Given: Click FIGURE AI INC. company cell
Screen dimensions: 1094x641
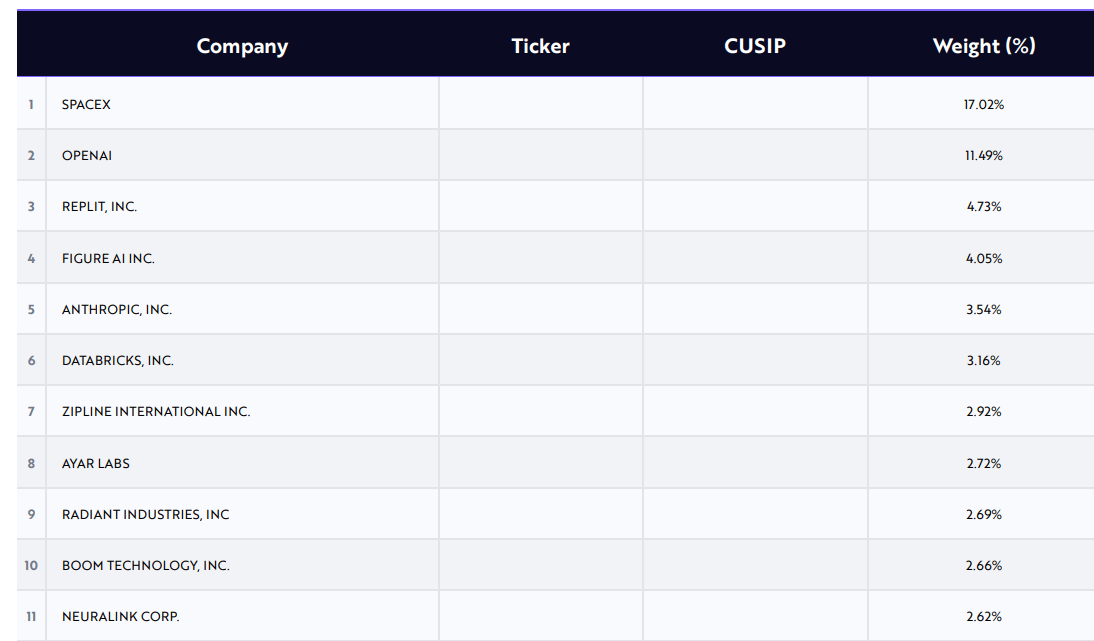Looking at the screenshot, I should [108, 258].
